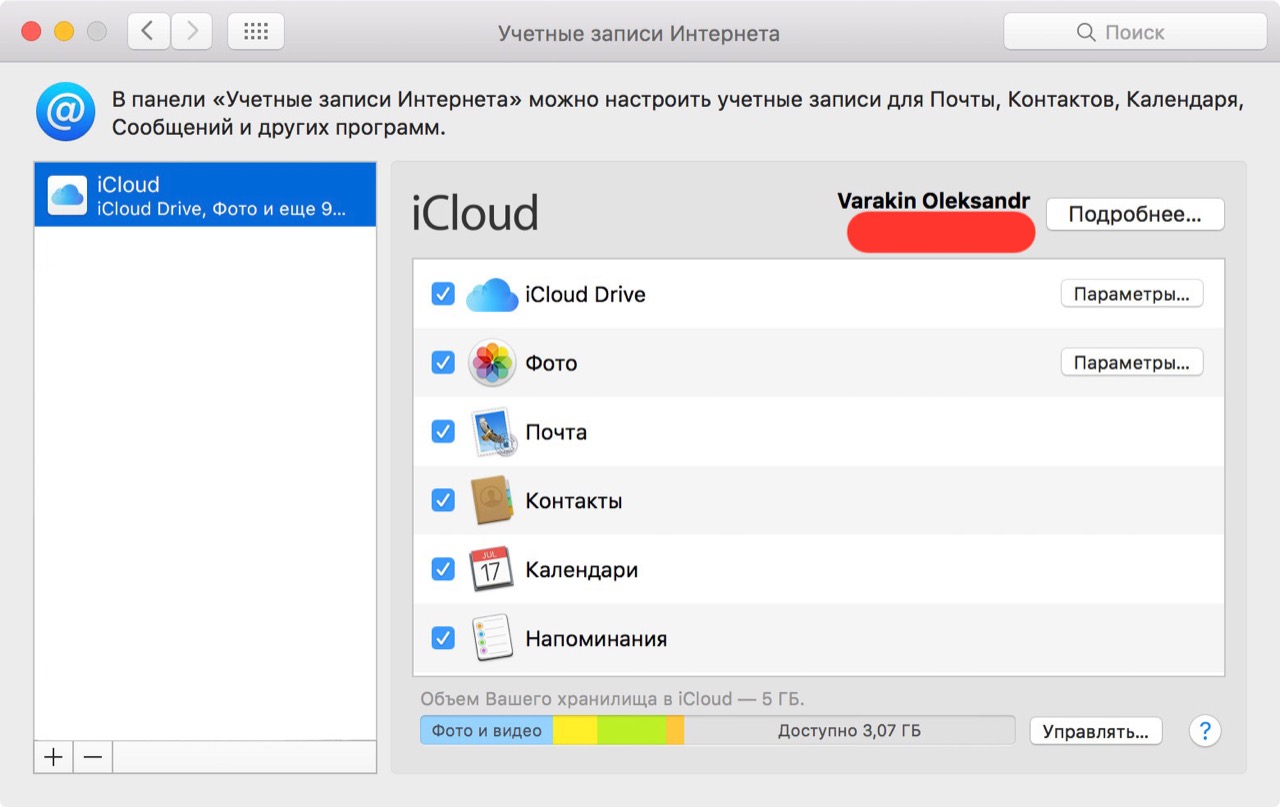This screenshot has width=1280, height=807.
Task: Click the green storage bar segment
Action: coord(632,730)
